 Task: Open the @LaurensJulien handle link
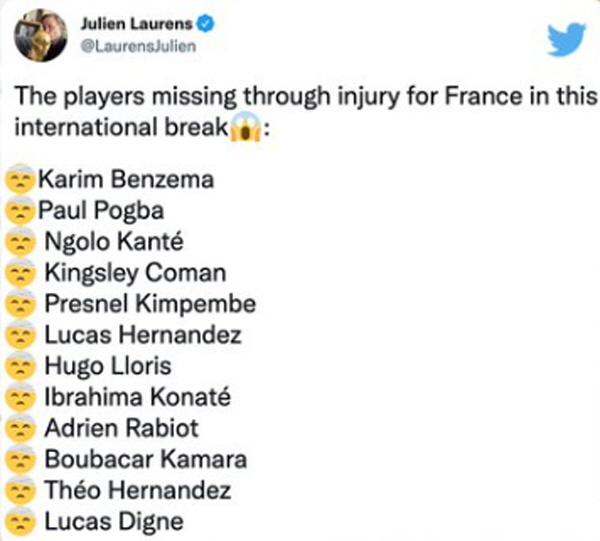click(138, 46)
